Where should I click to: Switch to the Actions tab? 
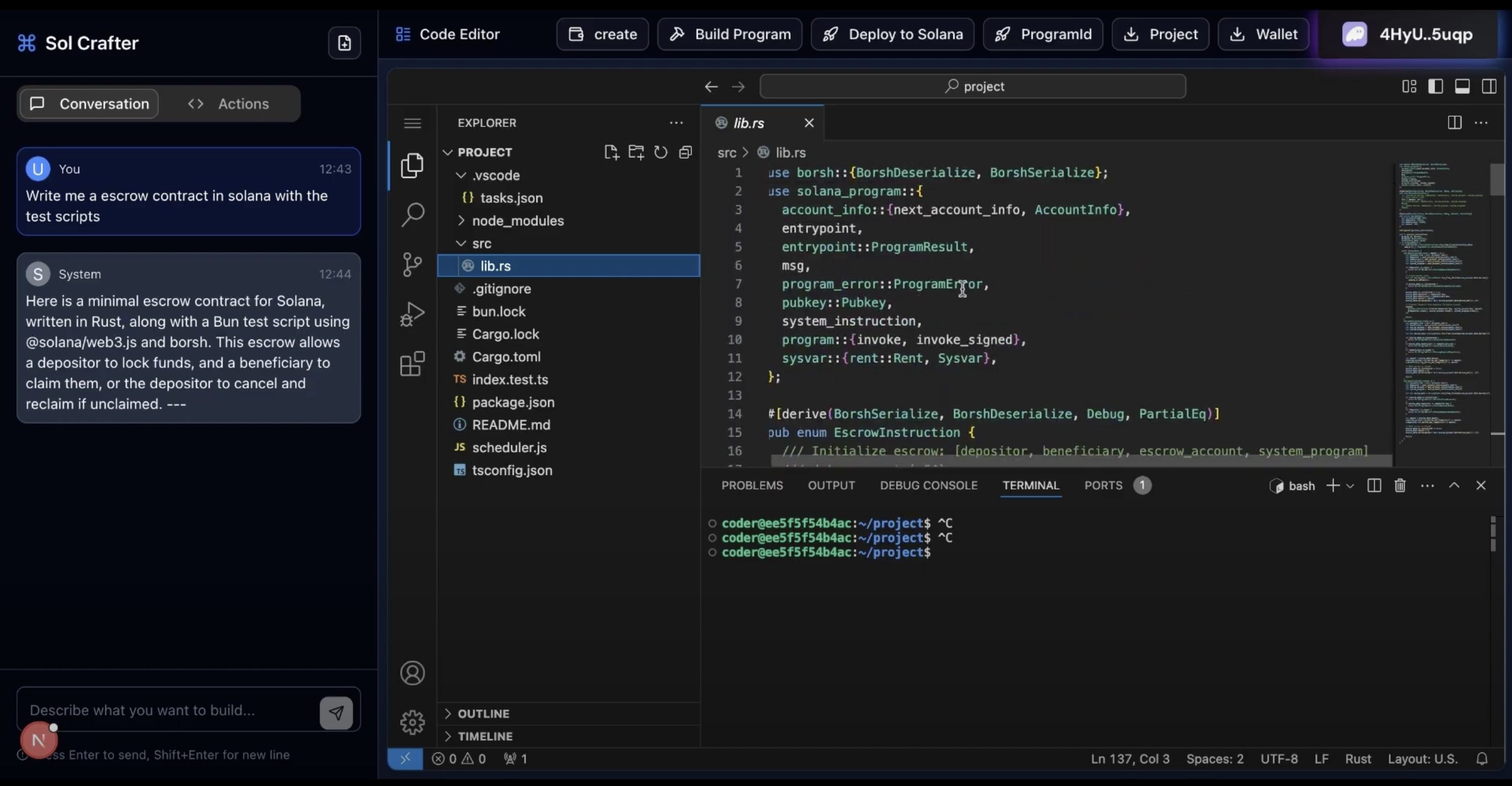231,103
